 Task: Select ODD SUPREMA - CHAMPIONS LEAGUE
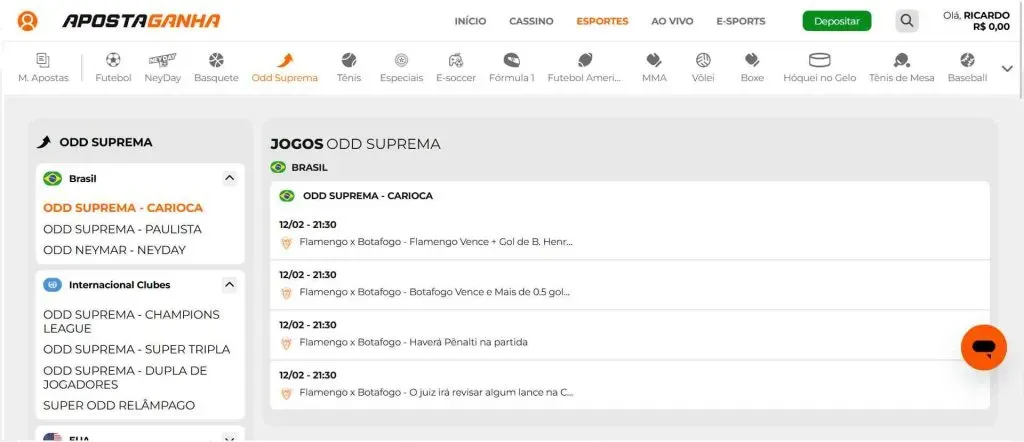[x=131, y=322]
